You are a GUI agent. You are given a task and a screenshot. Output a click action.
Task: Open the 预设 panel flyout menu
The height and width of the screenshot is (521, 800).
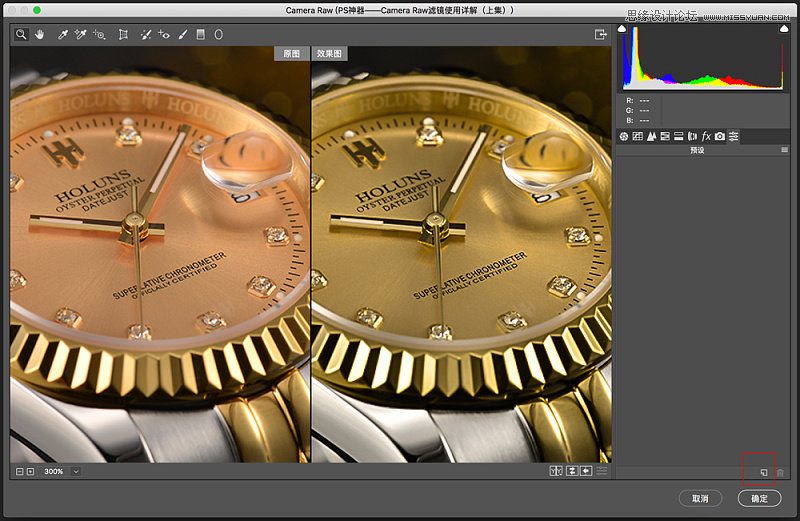(784, 150)
